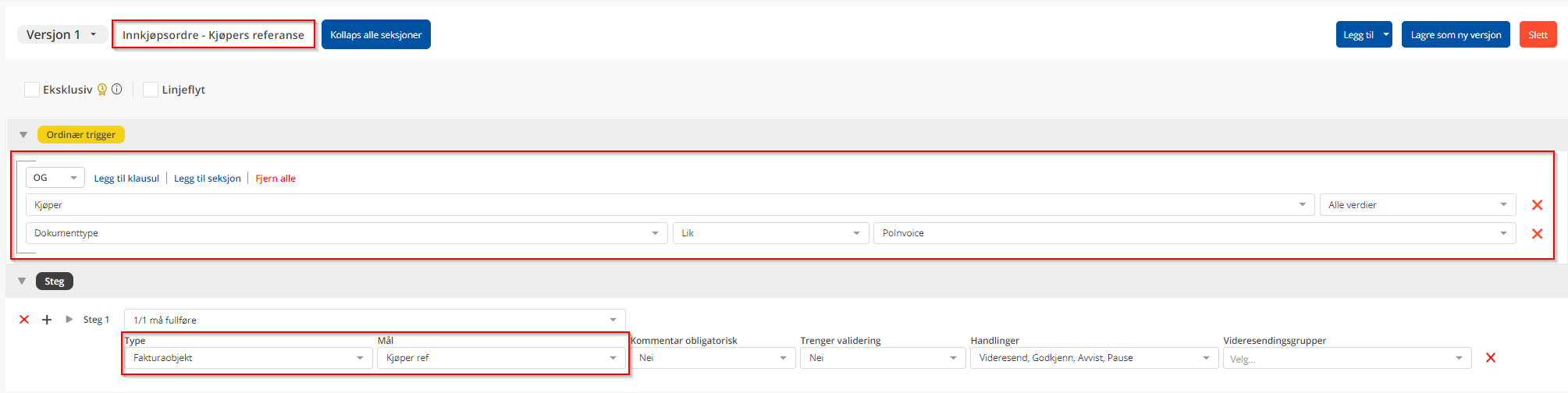Remove the Fakturaobjekt target row
This screenshot has height=393, width=1568.
click(1490, 358)
